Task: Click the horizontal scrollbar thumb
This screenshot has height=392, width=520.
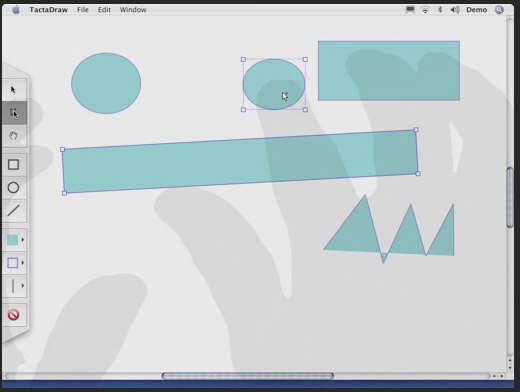Action: [248, 376]
